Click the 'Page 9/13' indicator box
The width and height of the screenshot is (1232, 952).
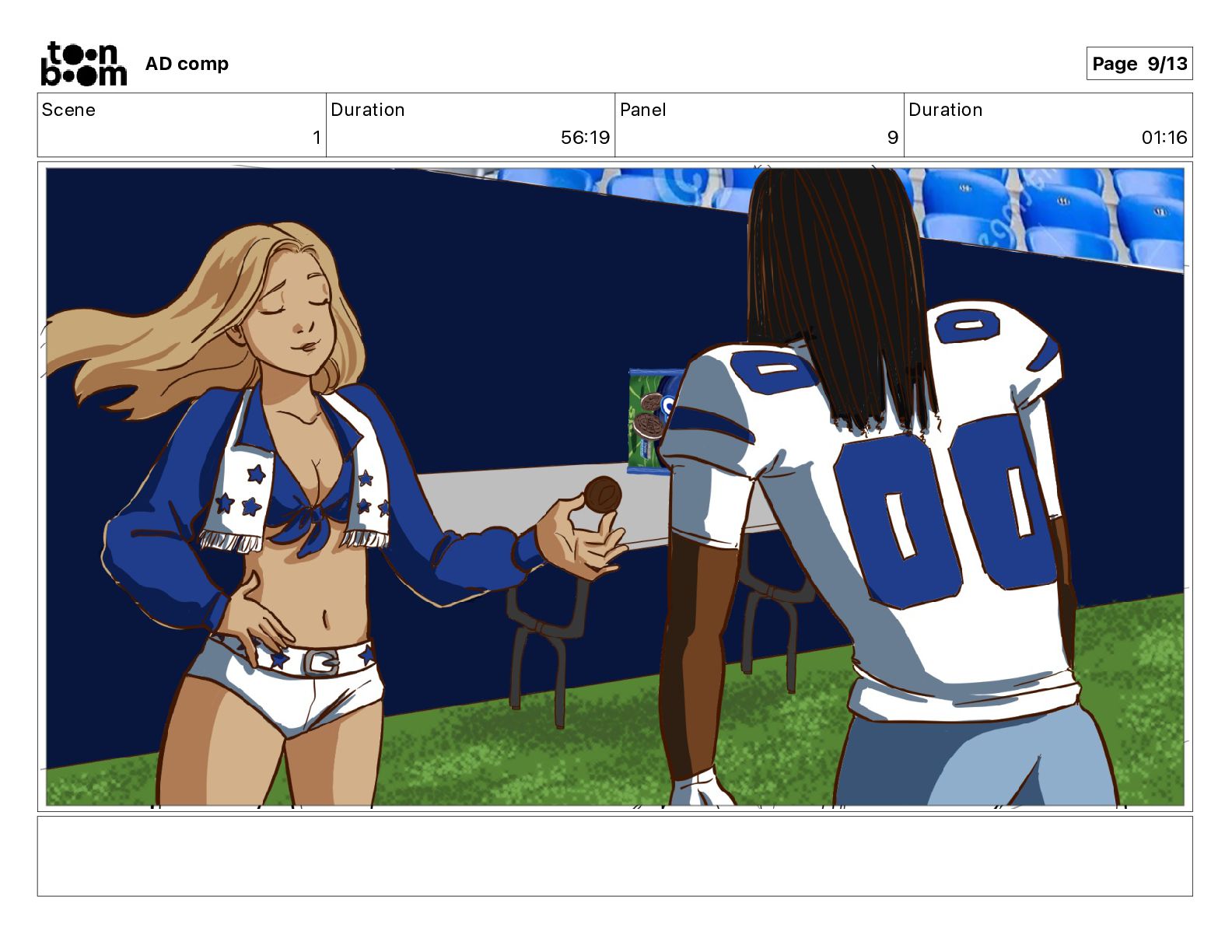[x=1139, y=64]
